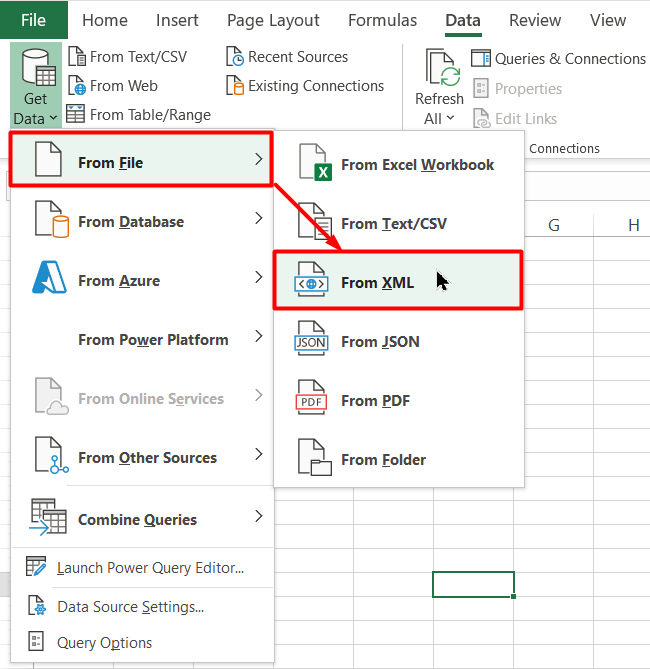Click the JSON file icon
Viewport: 650px width, 669px height.
(x=311, y=339)
